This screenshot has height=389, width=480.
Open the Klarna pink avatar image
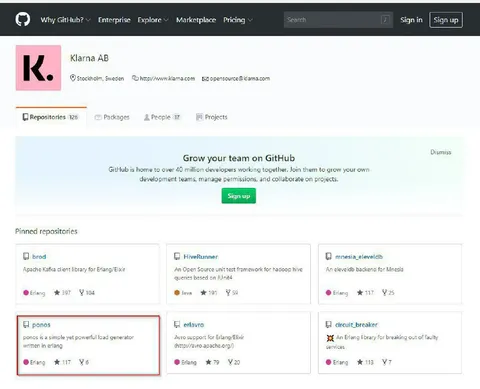[38, 68]
